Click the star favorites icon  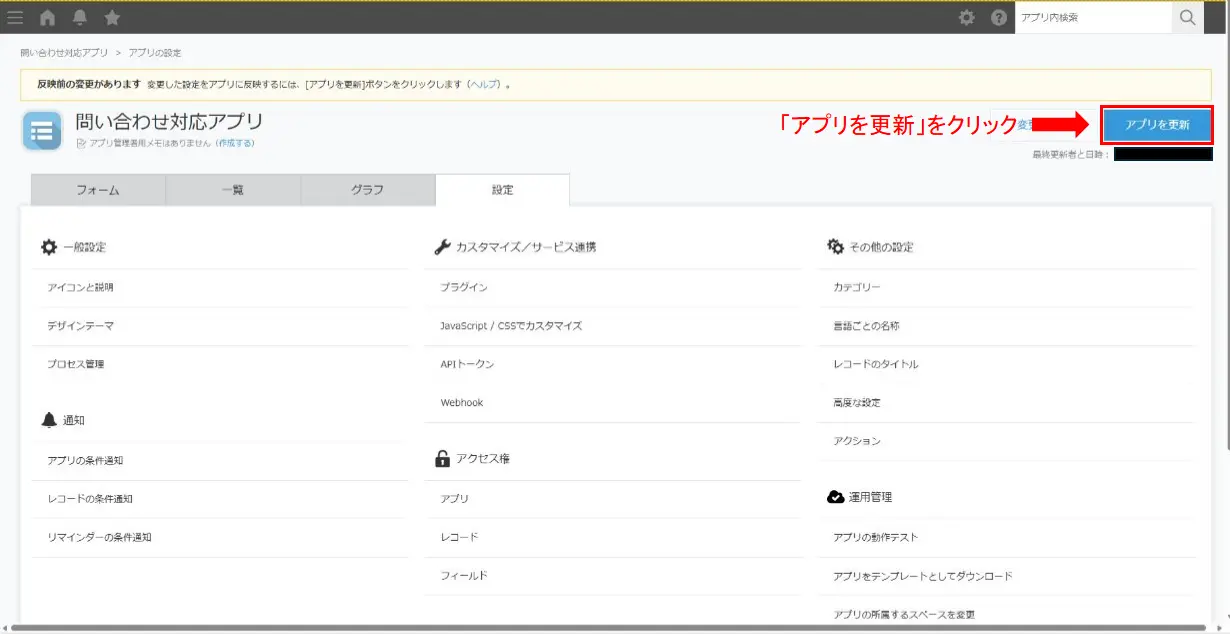tap(111, 16)
